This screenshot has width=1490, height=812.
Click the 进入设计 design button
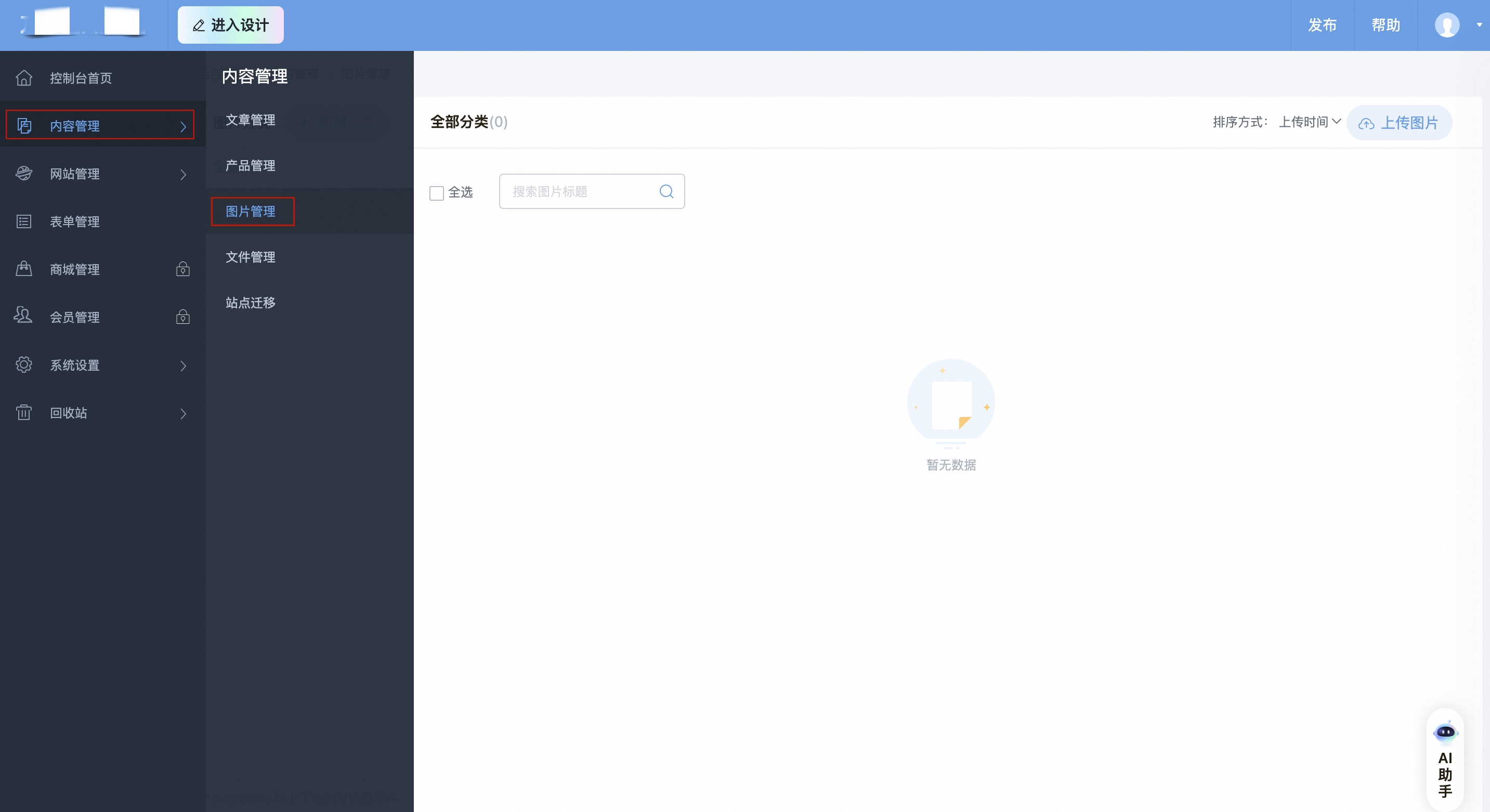tap(230, 25)
